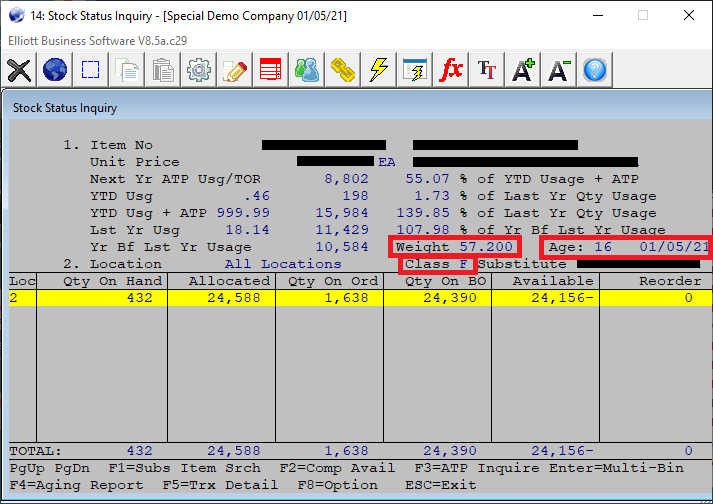Click the Allocated column header
This screenshot has height=504, width=713.
pyautogui.click(x=229, y=281)
